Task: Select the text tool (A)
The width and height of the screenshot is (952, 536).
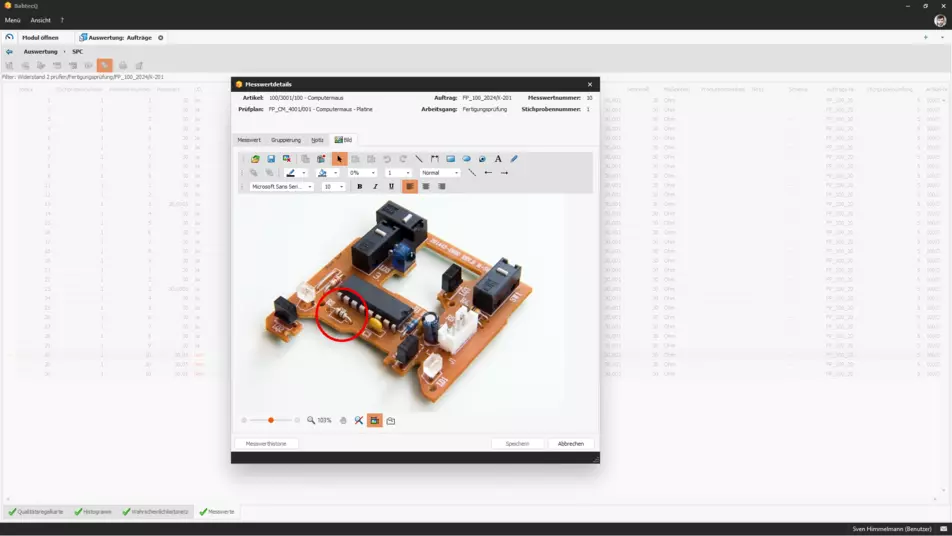Action: tap(498, 159)
